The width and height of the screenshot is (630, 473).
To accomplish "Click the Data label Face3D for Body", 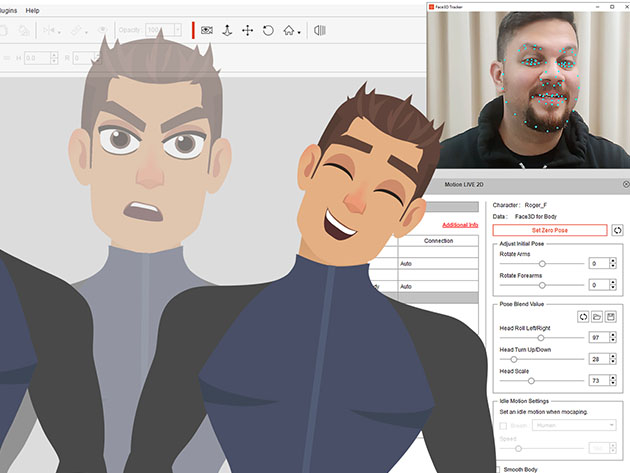I will [x=536, y=217].
